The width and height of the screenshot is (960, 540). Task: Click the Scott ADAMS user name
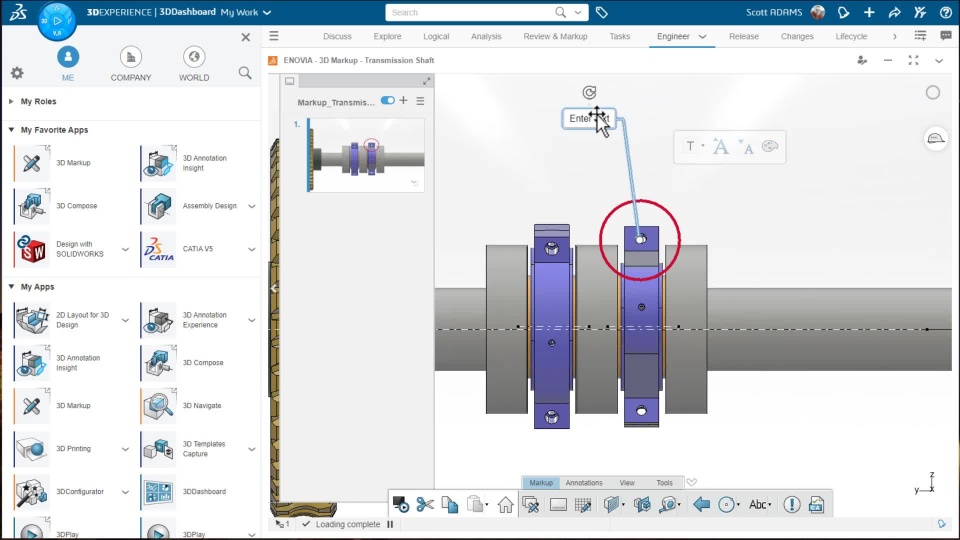pyautogui.click(x=774, y=12)
